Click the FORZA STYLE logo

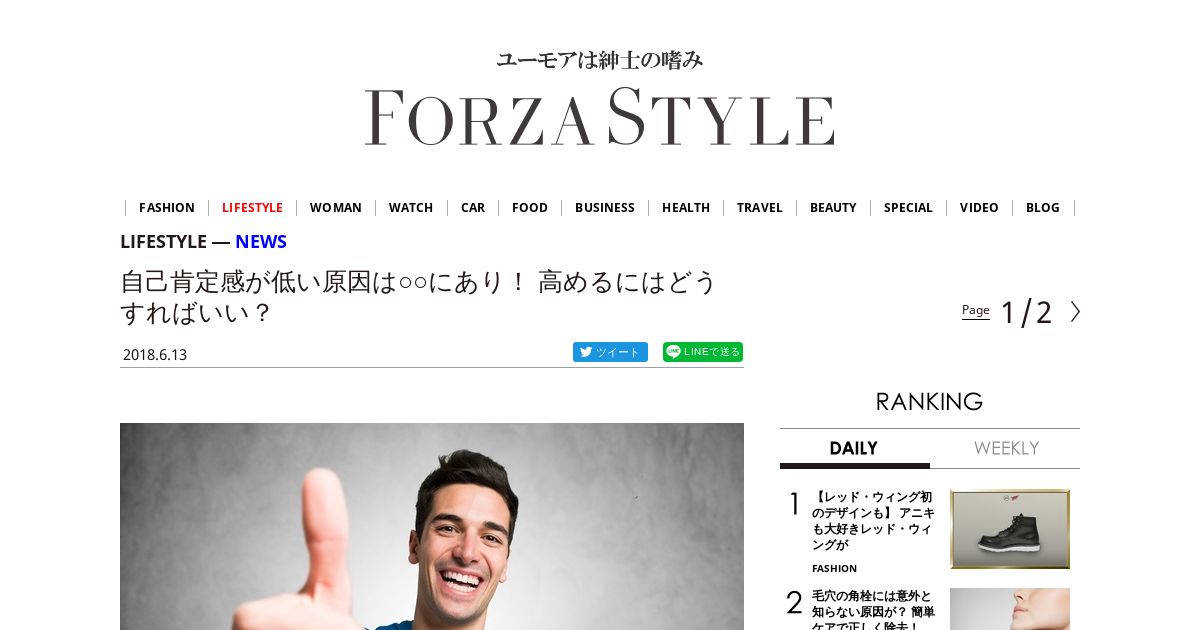599,117
